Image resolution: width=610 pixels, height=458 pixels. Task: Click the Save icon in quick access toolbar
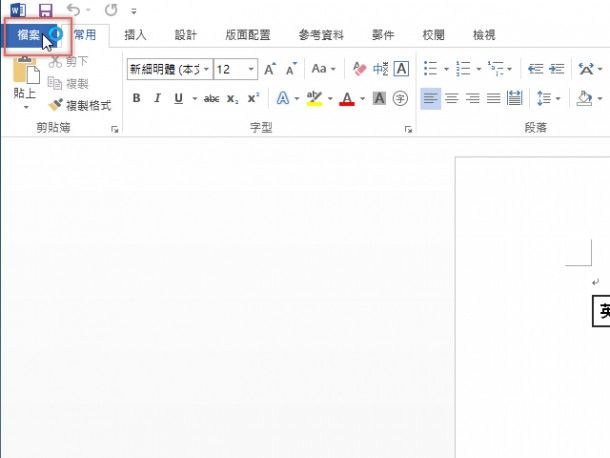pyautogui.click(x=46, y=10)
